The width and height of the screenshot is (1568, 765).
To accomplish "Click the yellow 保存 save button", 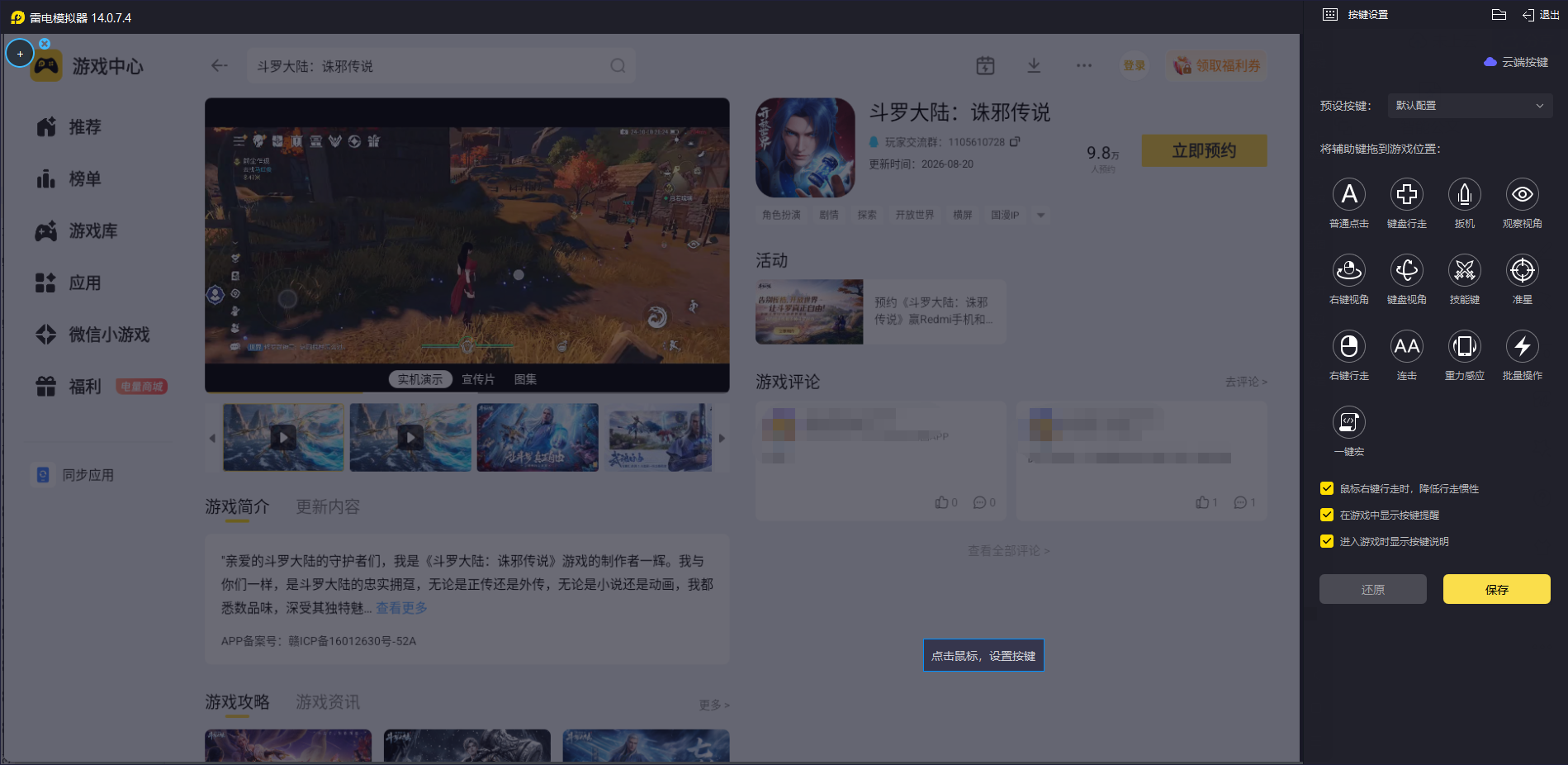I will 1497,590.
